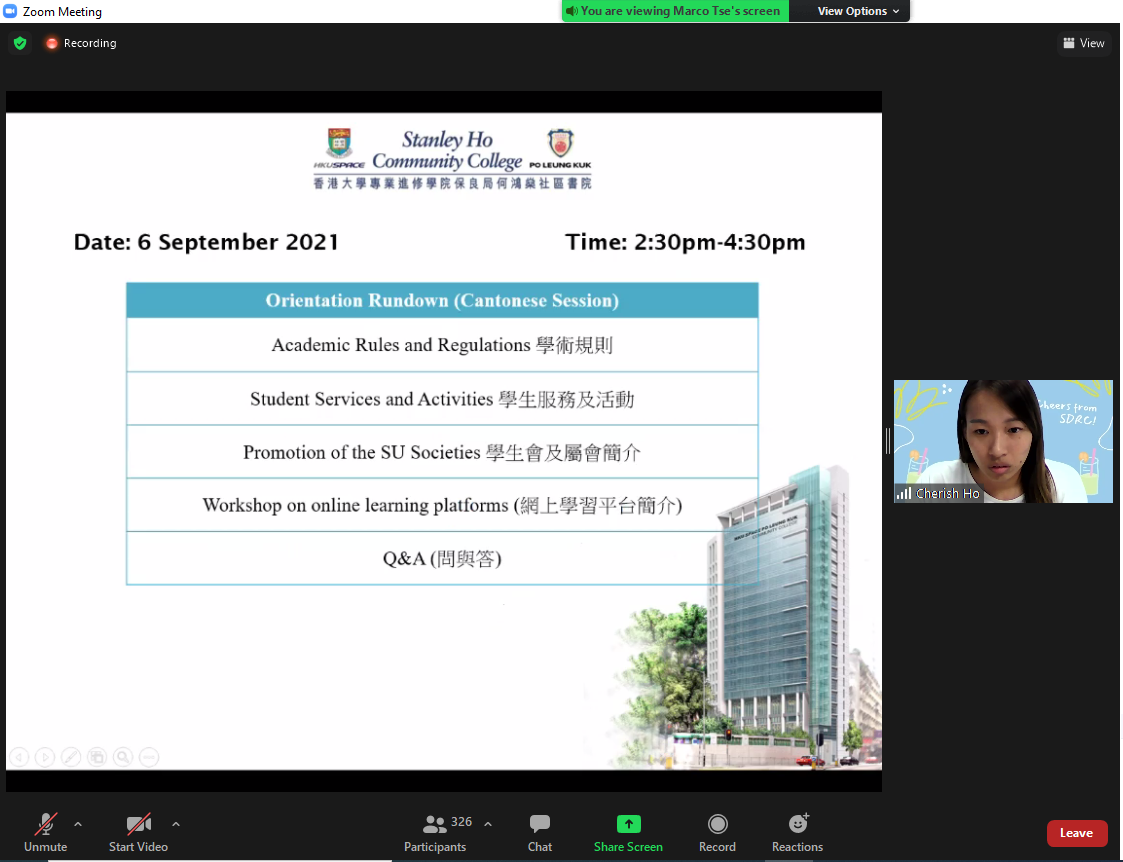Click 'Academic Rules and Regulations' row
This screenshot has height=862, width=1123.
pyautogui.click(x=442, y=345)
